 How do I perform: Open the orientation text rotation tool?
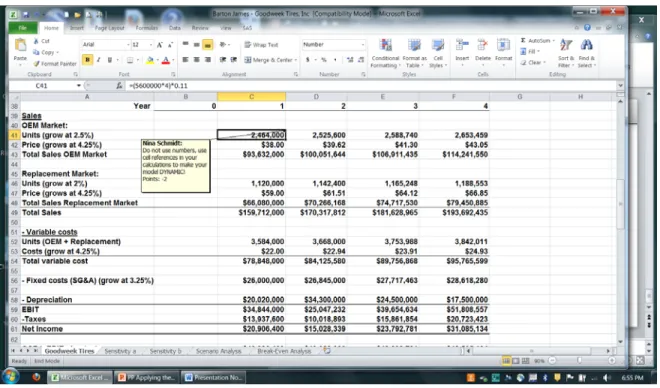coord(224,45)
